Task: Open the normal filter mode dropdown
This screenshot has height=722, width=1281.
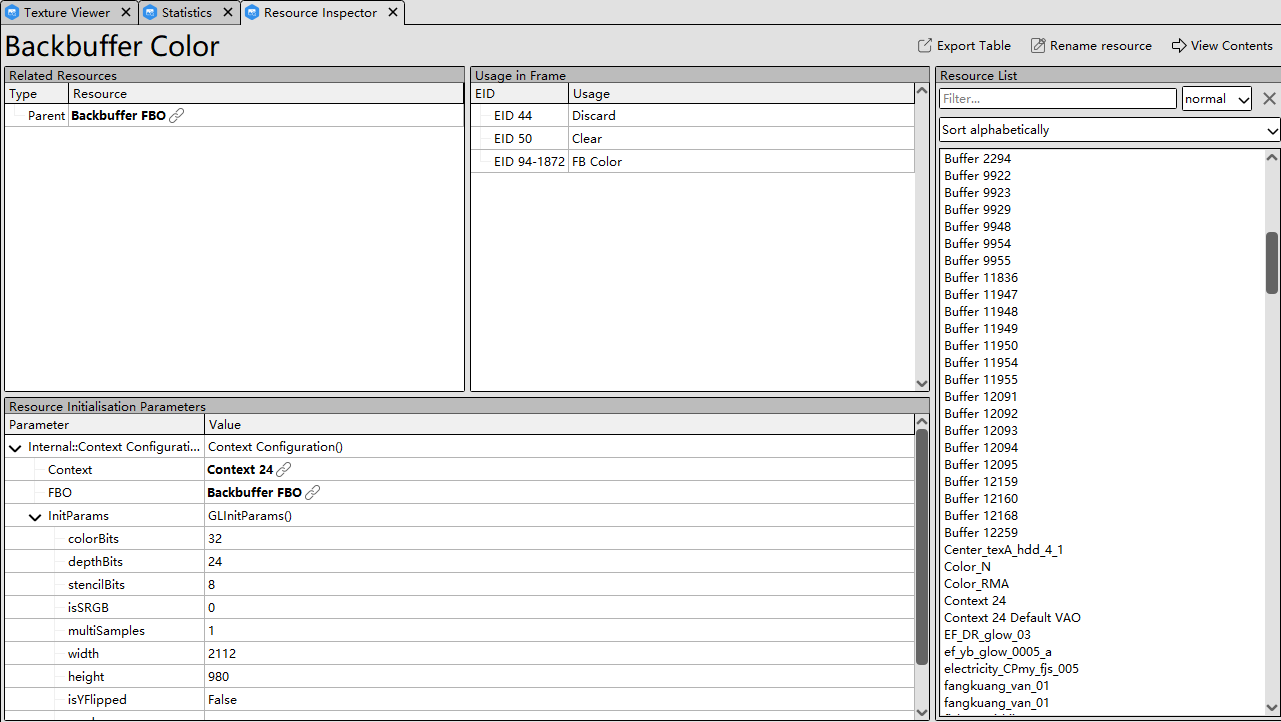Action: point(1216,99)
